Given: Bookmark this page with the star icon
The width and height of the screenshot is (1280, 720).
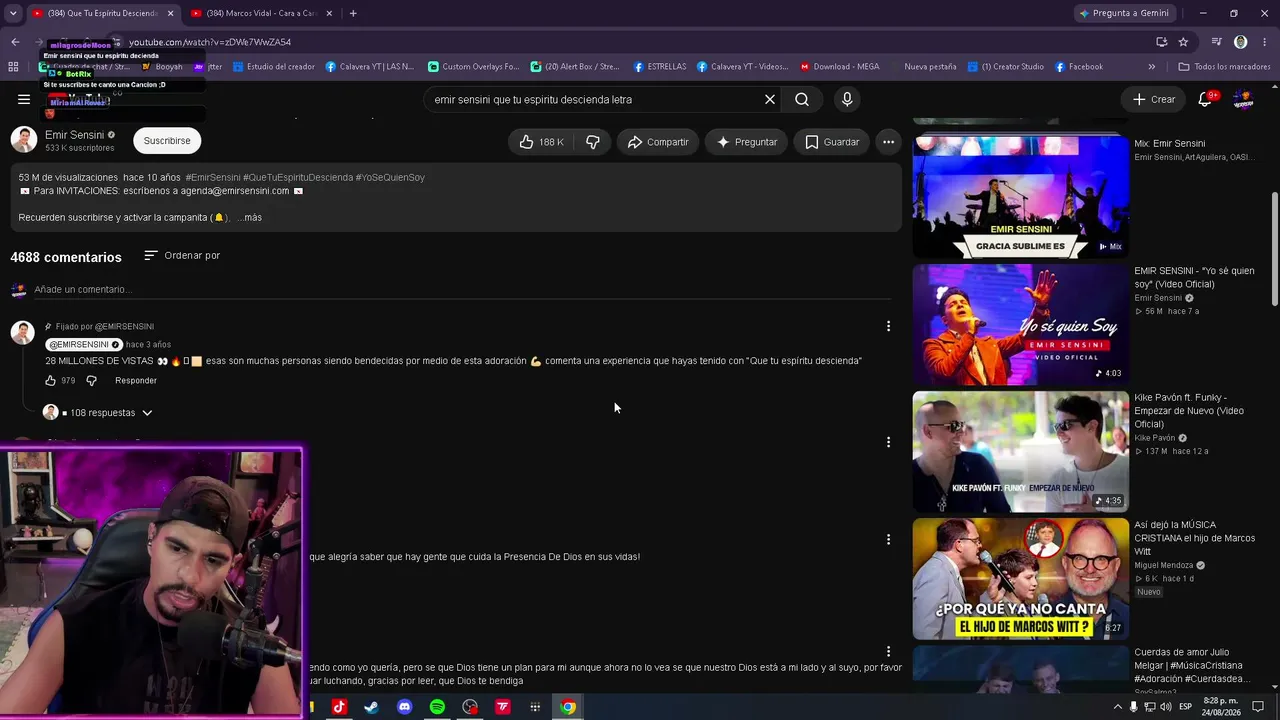Looking at the screenshot, I should coord(1183,42).
